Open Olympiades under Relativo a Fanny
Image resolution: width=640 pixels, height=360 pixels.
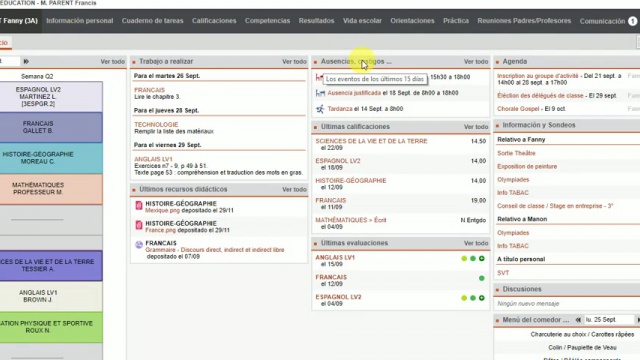point(513,180)
